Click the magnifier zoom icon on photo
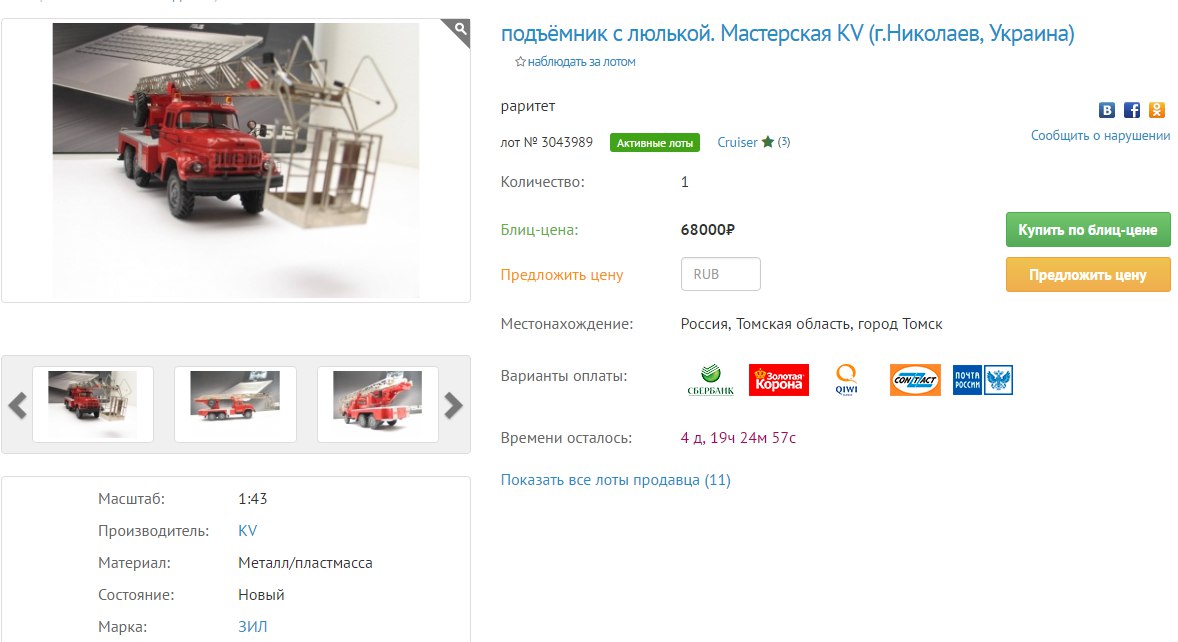This screenshot has width=1178, height=642. point(459,31)
